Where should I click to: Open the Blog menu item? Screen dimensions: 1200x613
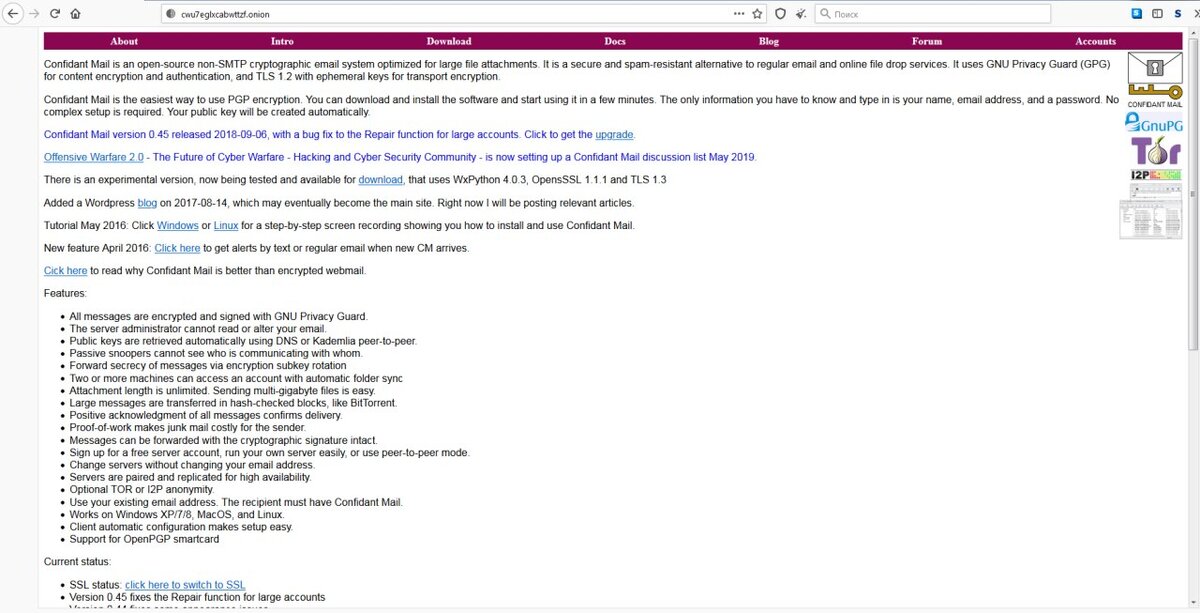(x=769, y=41)
